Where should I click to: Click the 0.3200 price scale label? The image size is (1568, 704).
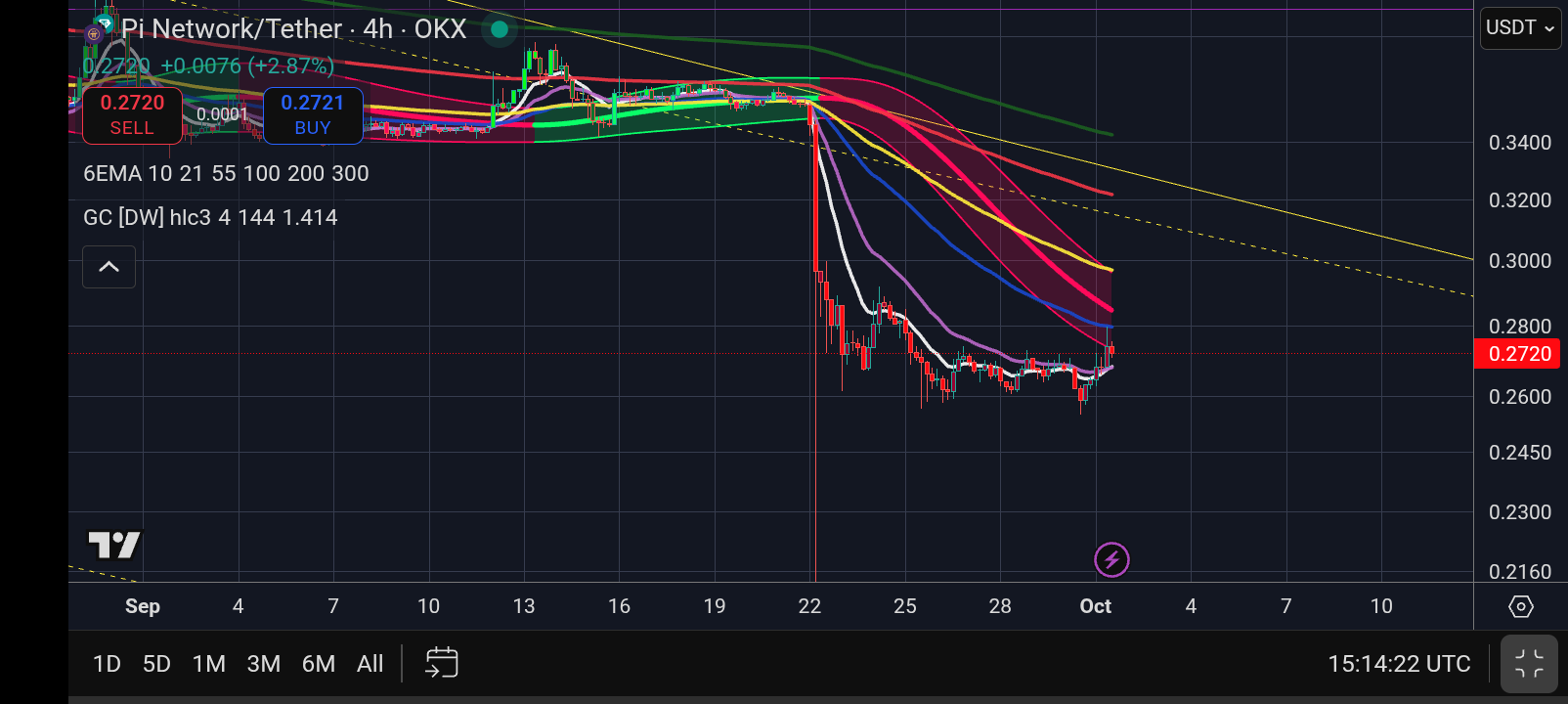pyautogui.click(x=1520, y=200)
